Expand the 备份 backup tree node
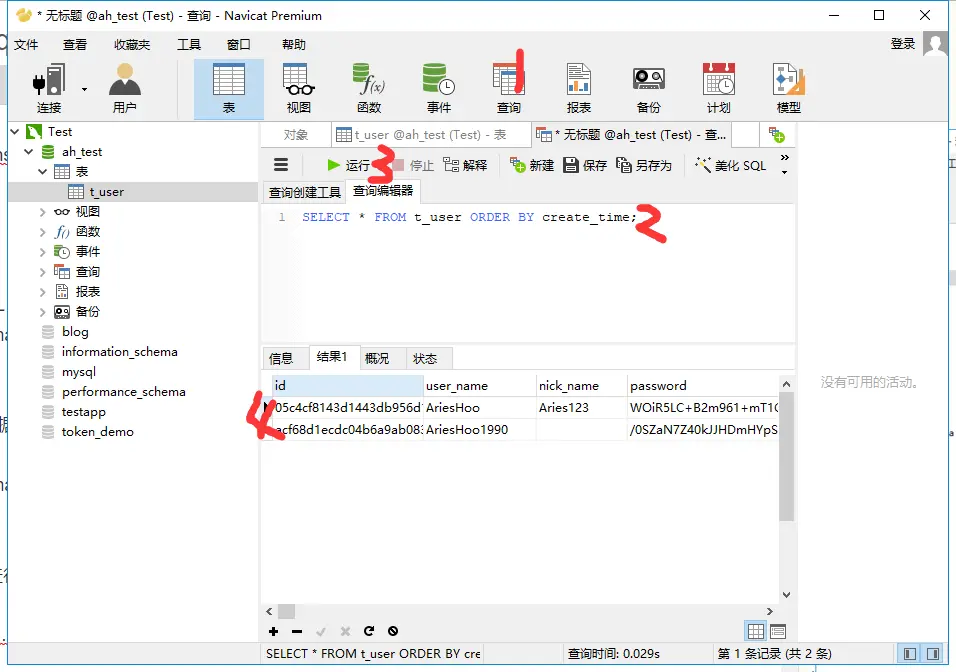 click(42, 312)
